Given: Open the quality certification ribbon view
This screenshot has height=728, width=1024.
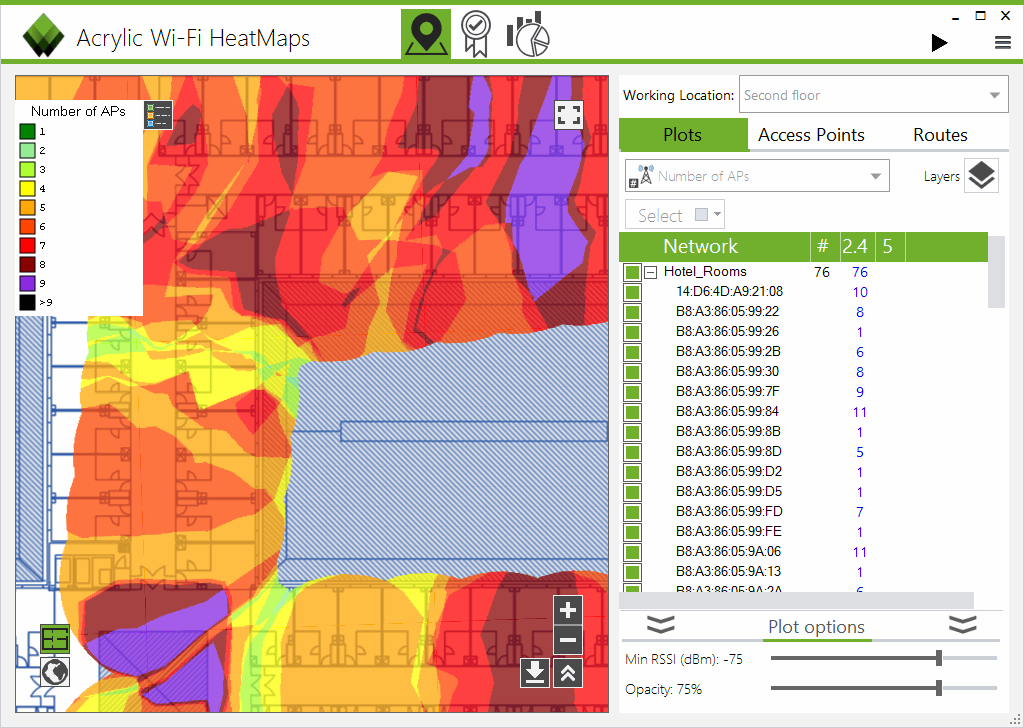Looking at the screenshot, I should [475, 34].
